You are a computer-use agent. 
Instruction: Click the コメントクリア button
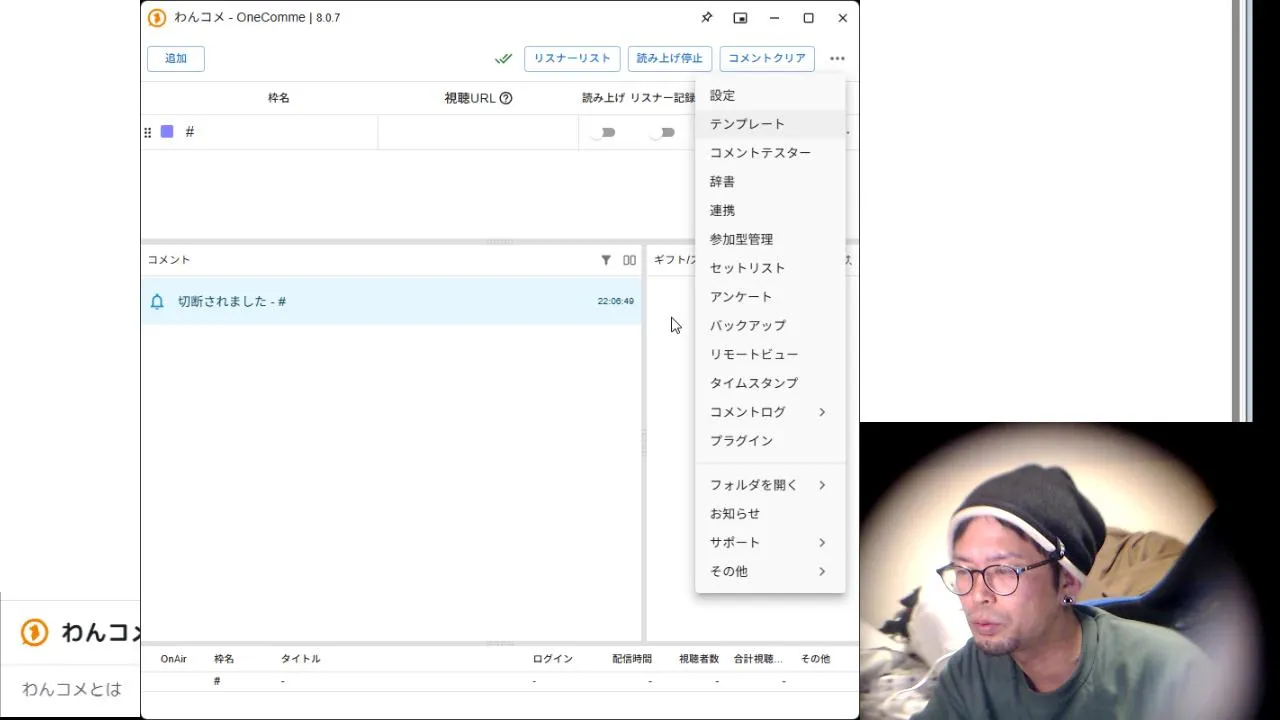767,58
